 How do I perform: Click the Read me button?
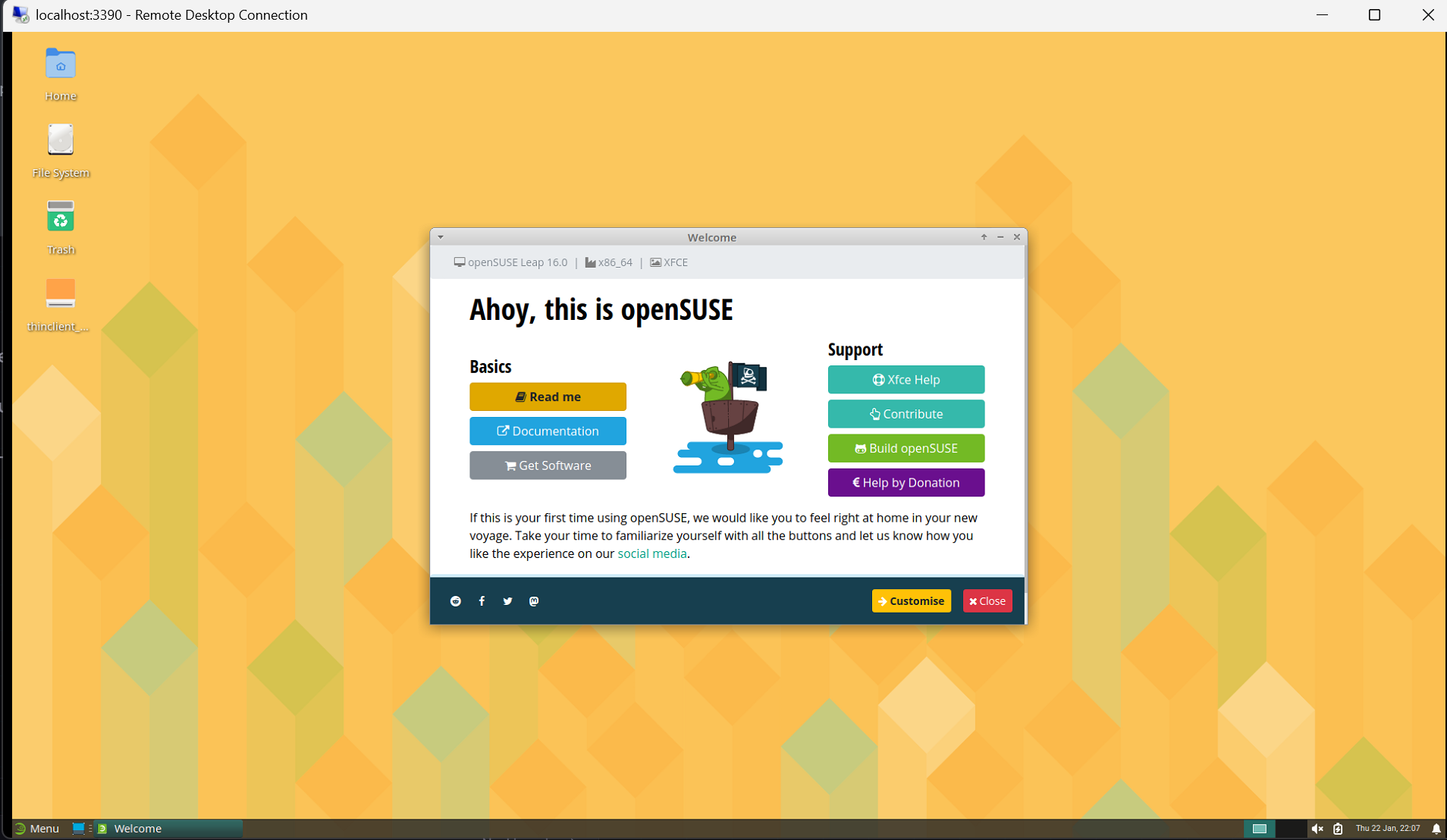click(x=548, y=396)
